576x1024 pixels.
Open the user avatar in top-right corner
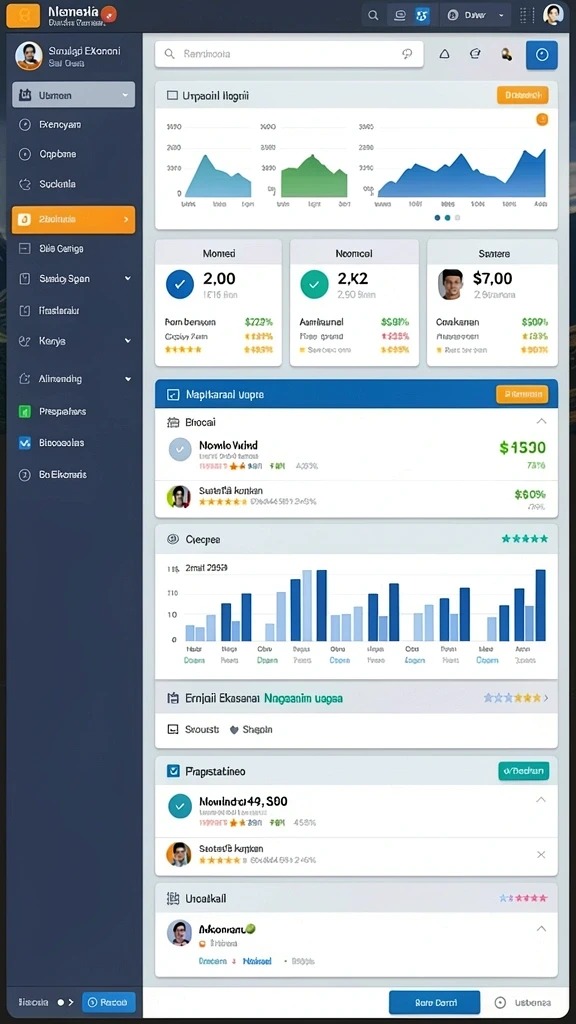point(552,15)
